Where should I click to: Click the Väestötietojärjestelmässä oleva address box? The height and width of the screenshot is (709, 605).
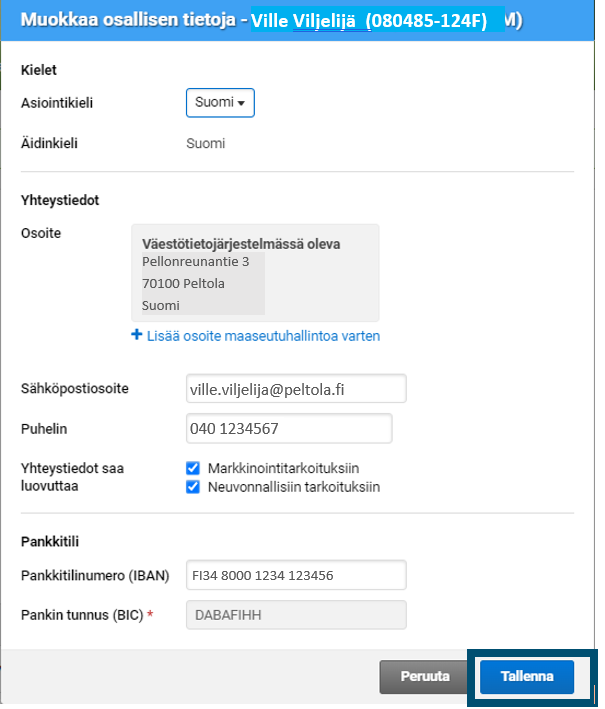255,272
